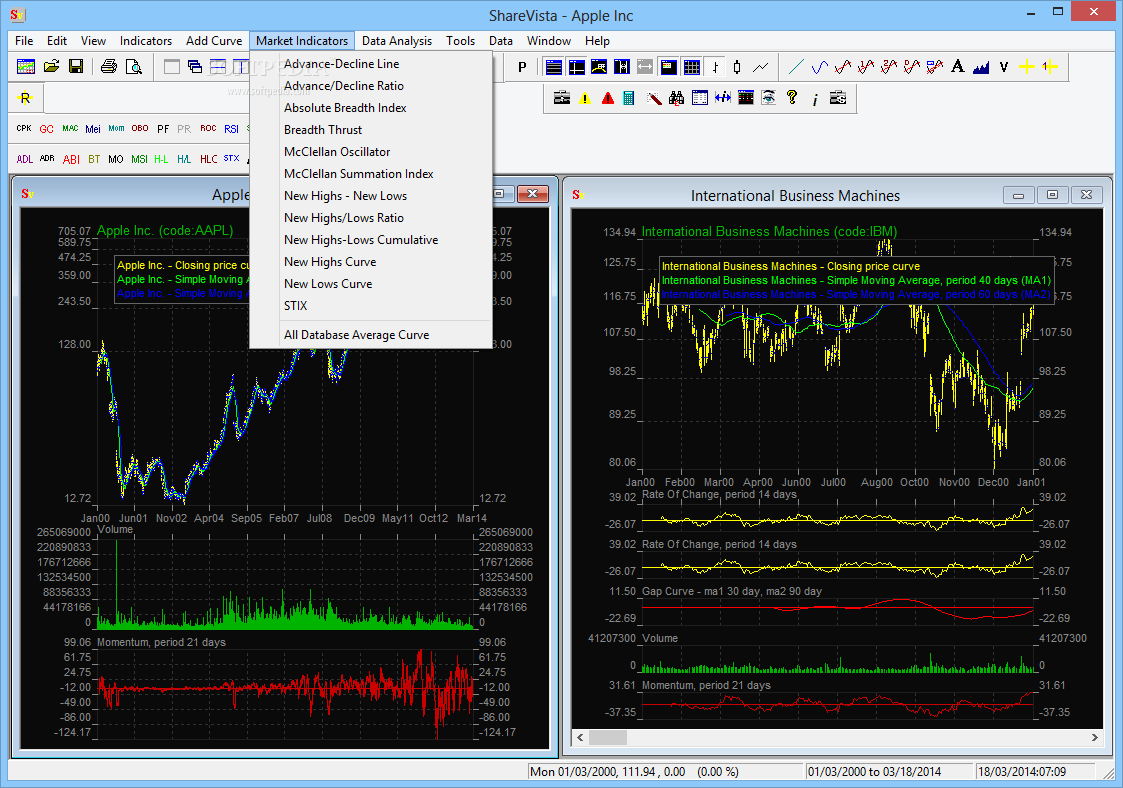The height and width of the screenshot is (788, 1123).
Task: Click the IBM window scrollbar right arrow
Action: click(1094, 738)
